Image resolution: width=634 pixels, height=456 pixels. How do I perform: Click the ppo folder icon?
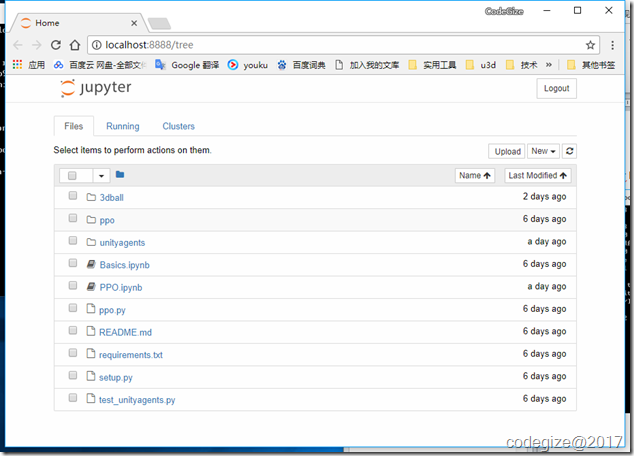coord(91,220)
